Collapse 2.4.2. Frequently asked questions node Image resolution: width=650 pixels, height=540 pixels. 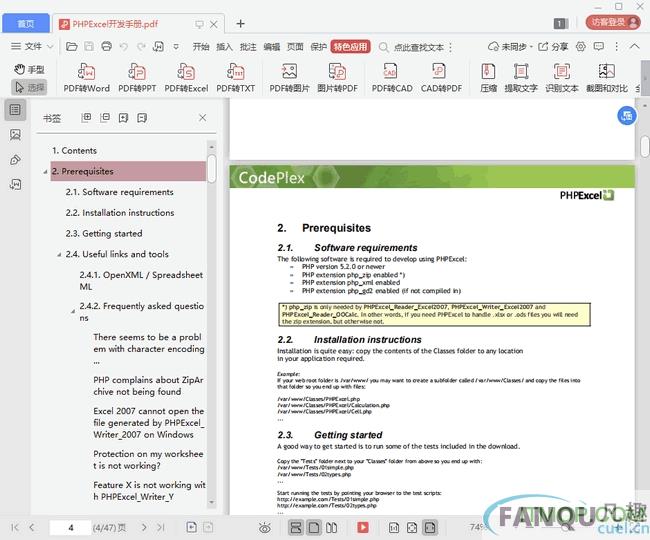[x=73, y=311]
